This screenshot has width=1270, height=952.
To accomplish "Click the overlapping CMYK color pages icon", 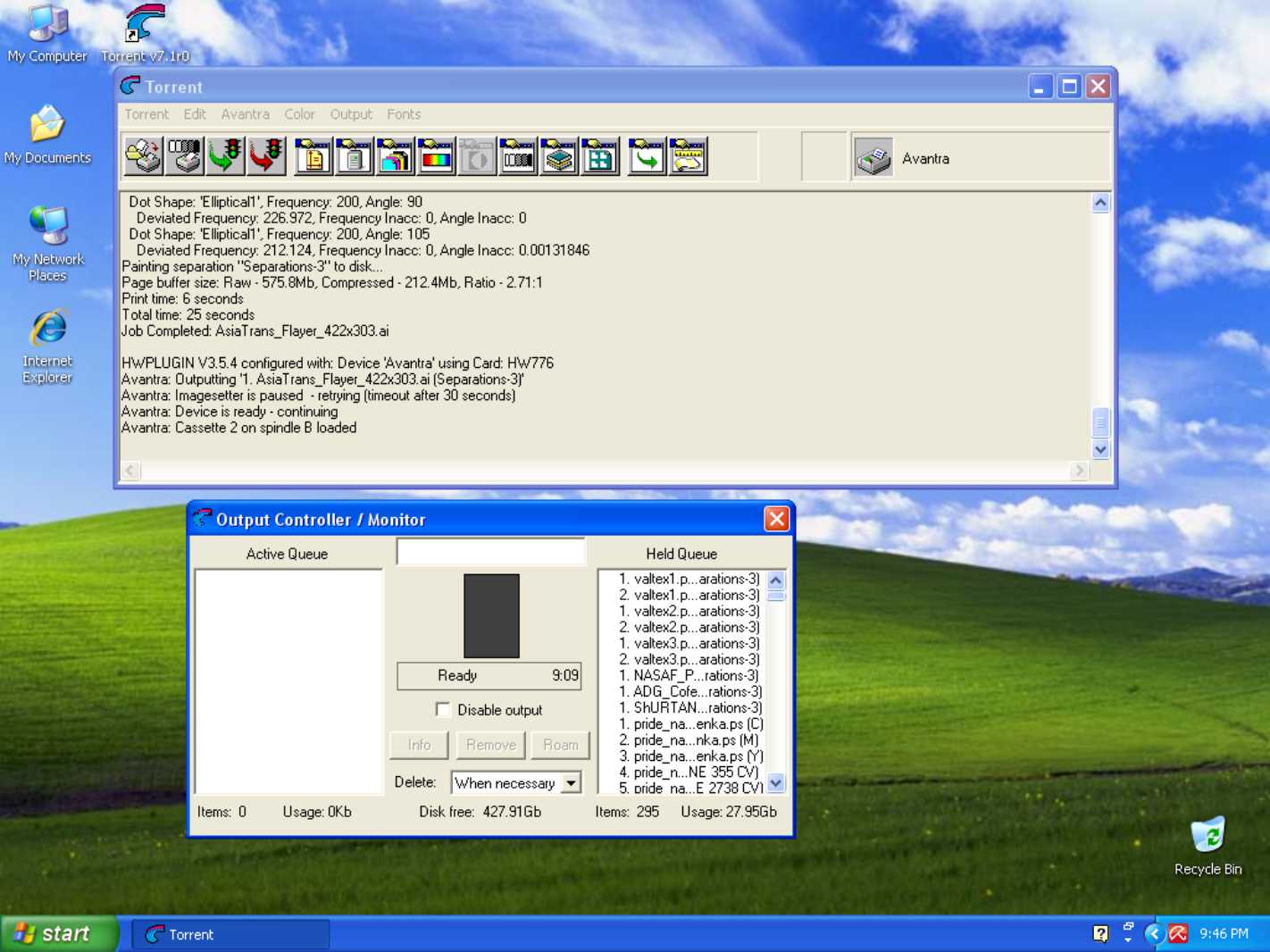I will pos(395,157).
